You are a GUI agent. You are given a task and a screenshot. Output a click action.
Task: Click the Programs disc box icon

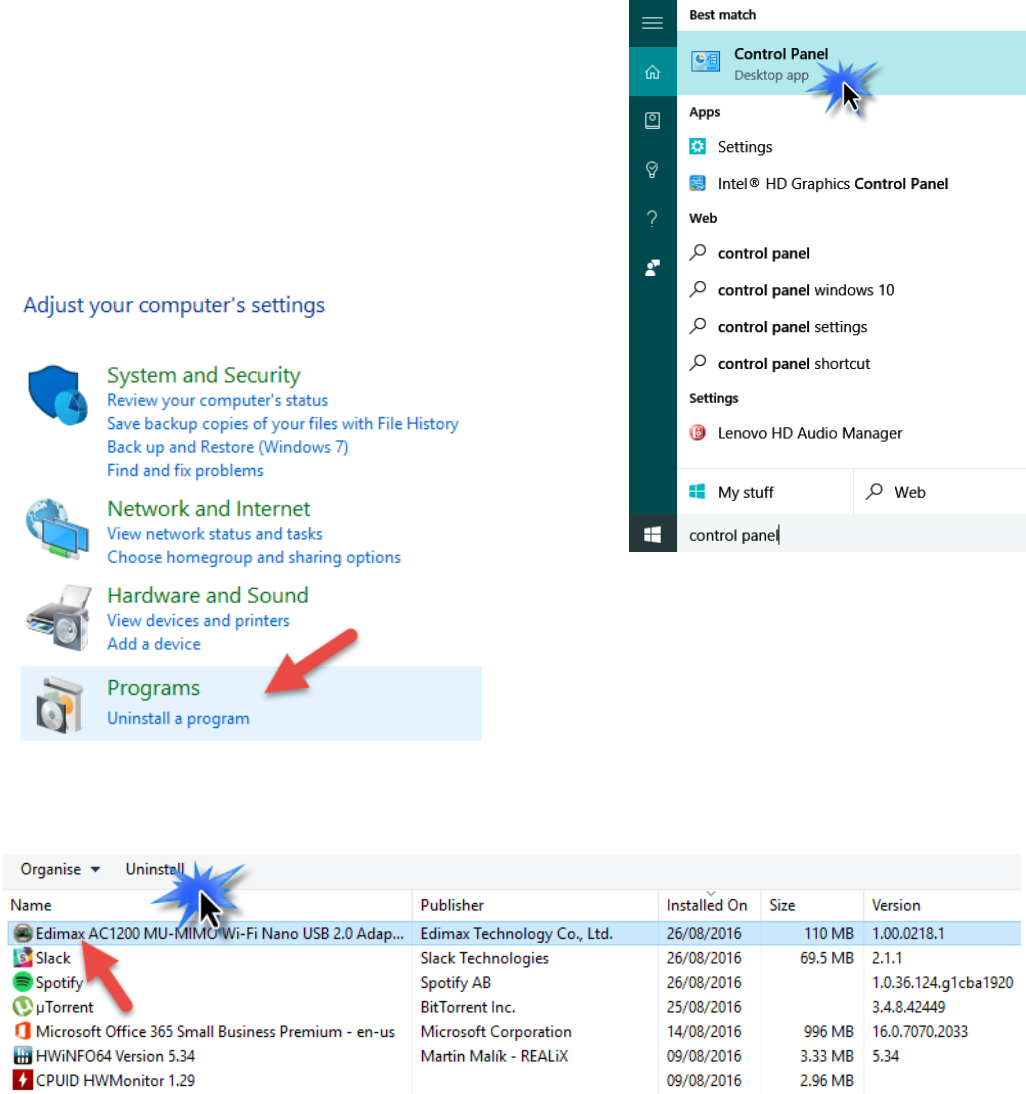point(59,705)
